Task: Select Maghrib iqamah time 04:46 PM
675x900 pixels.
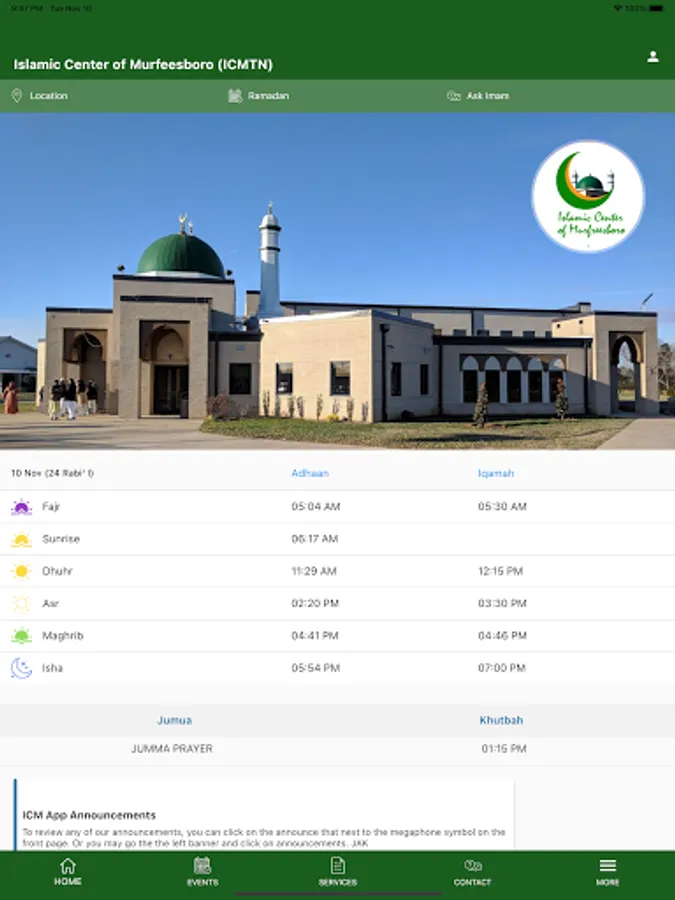Action: (502, 635)
